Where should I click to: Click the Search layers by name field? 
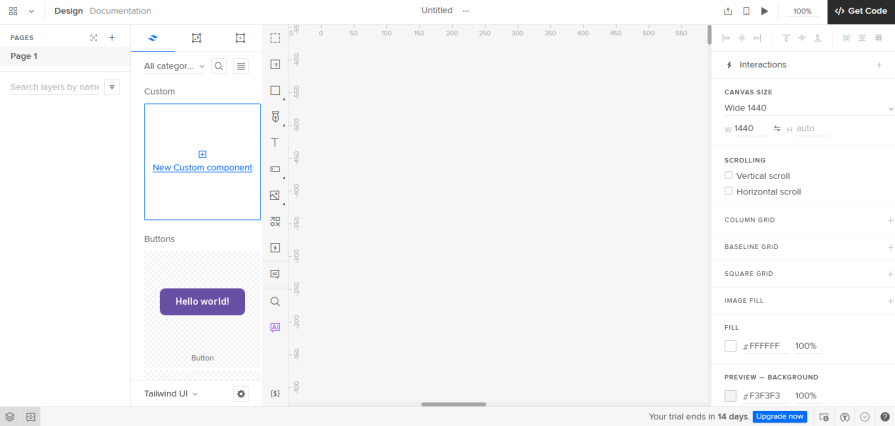(54, 87)
